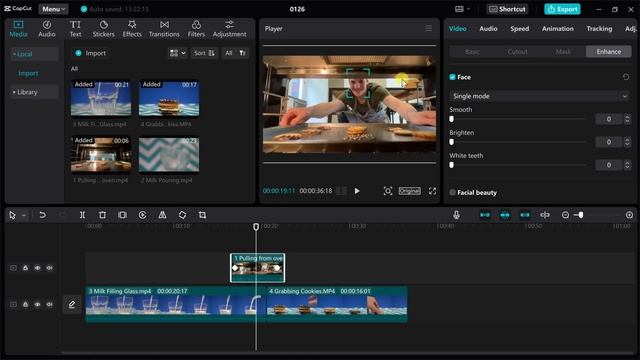Delete the selected clip
640x360 pixels.
click(x=102, y=215)
